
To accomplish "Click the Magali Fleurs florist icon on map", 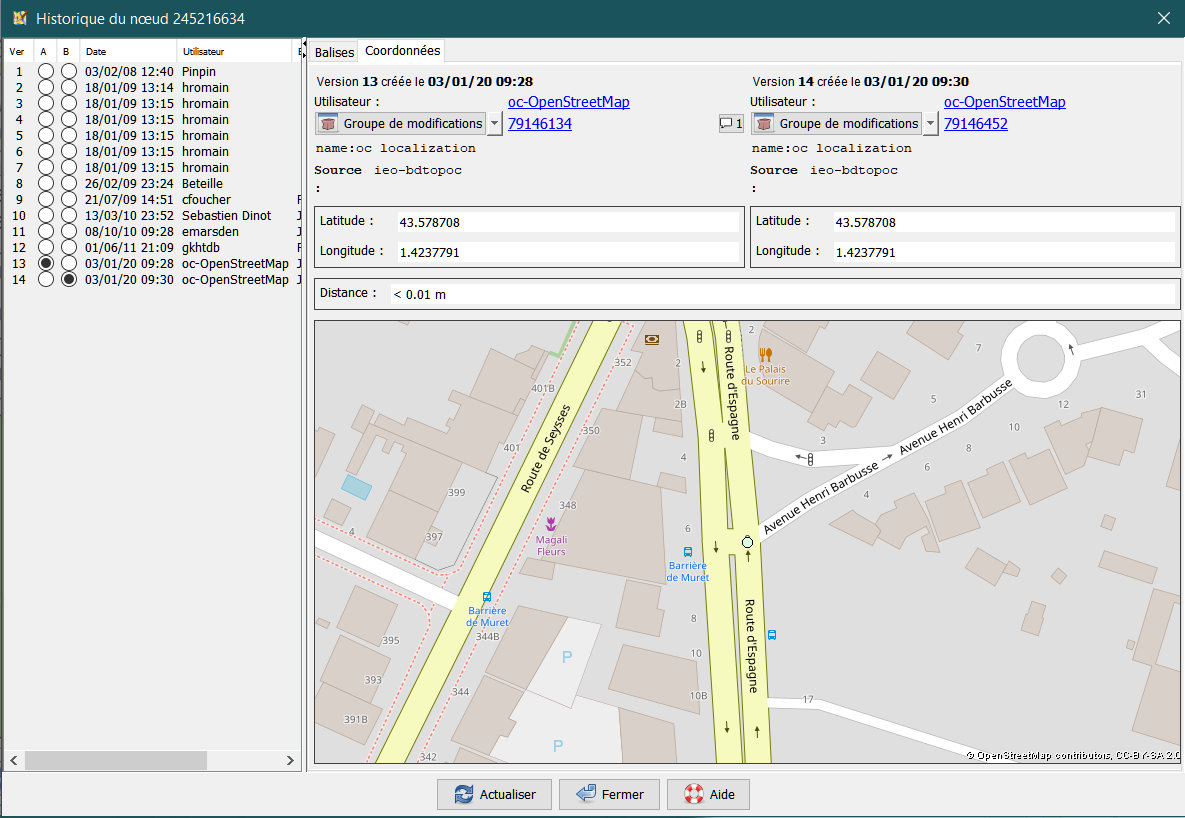I will tap(550, 524).
